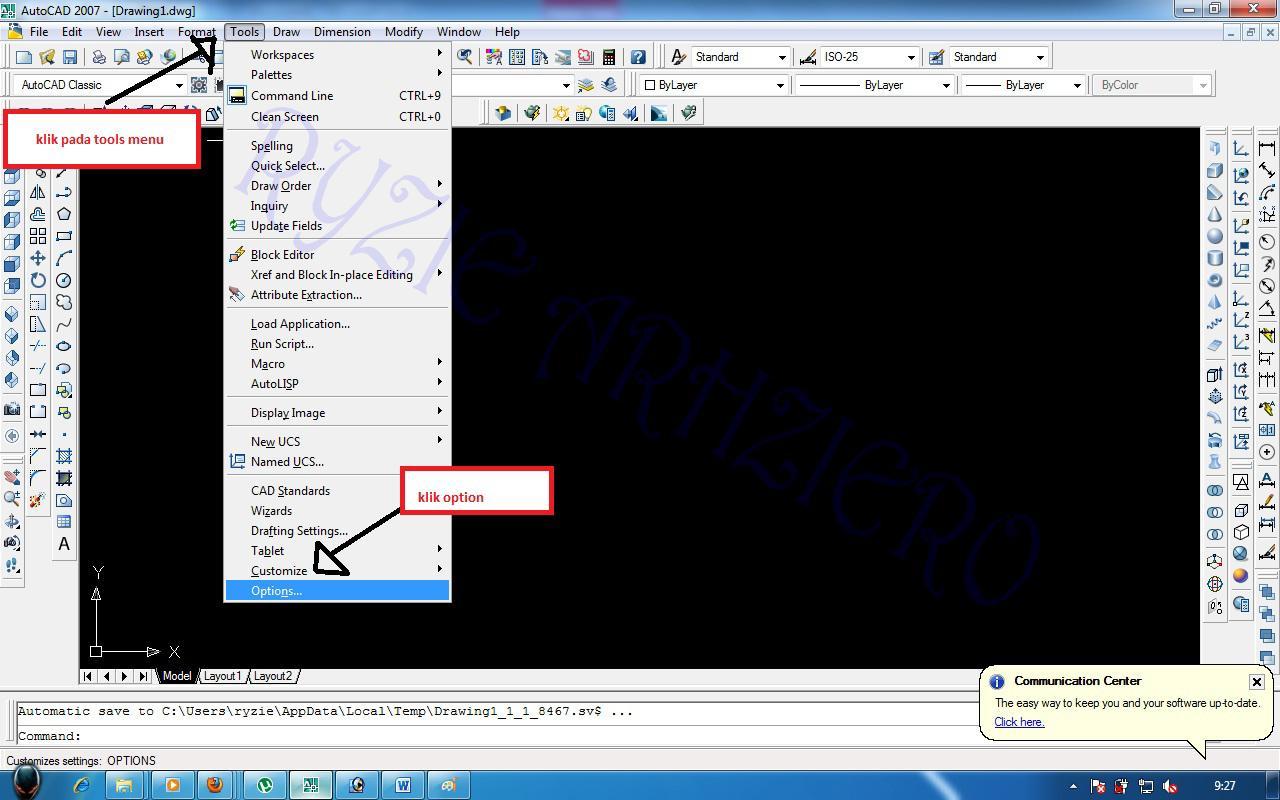
Task: Open the lineweight ByLayer dropdown
Action: click(1023, 85)
